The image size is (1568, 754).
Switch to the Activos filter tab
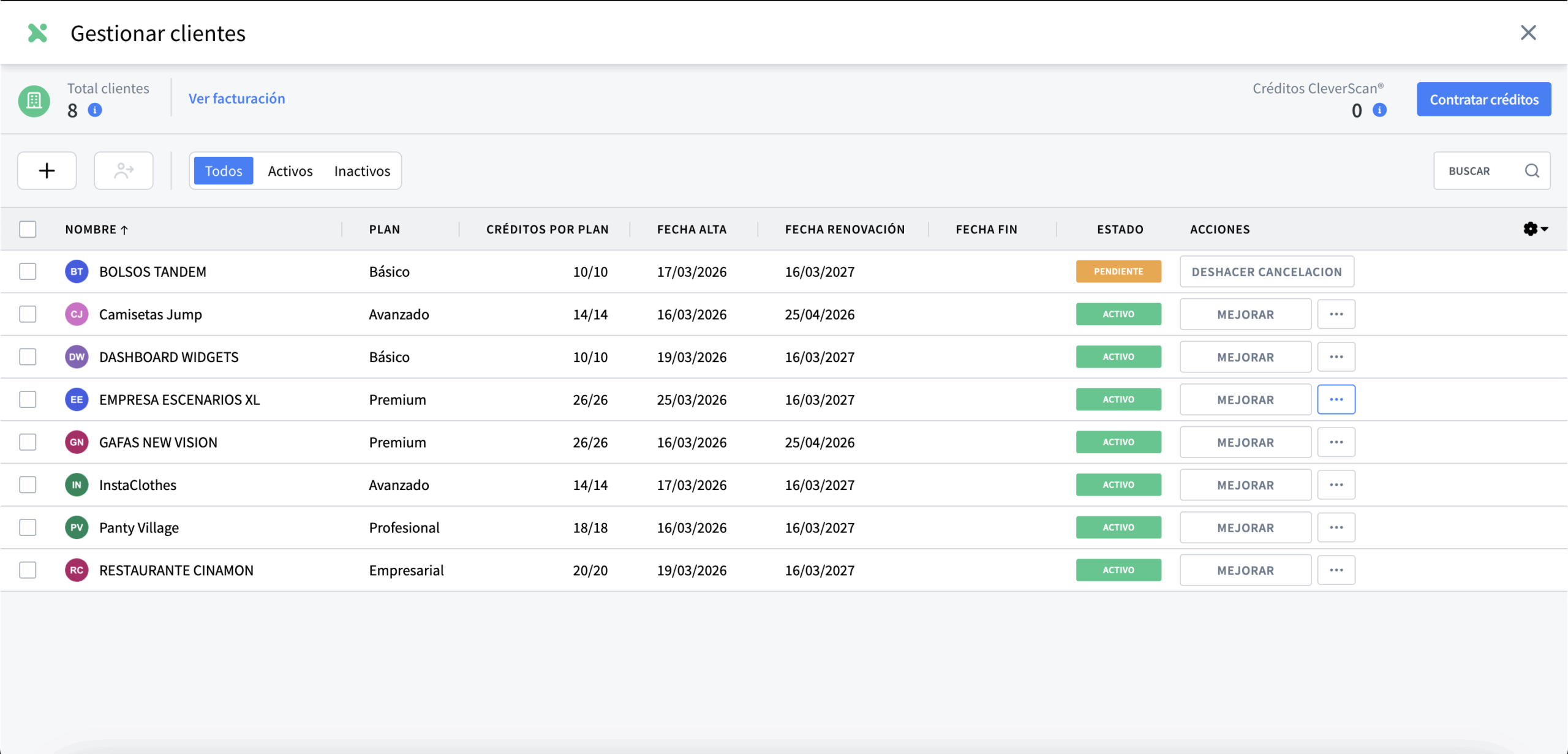[x=290, y=171]
